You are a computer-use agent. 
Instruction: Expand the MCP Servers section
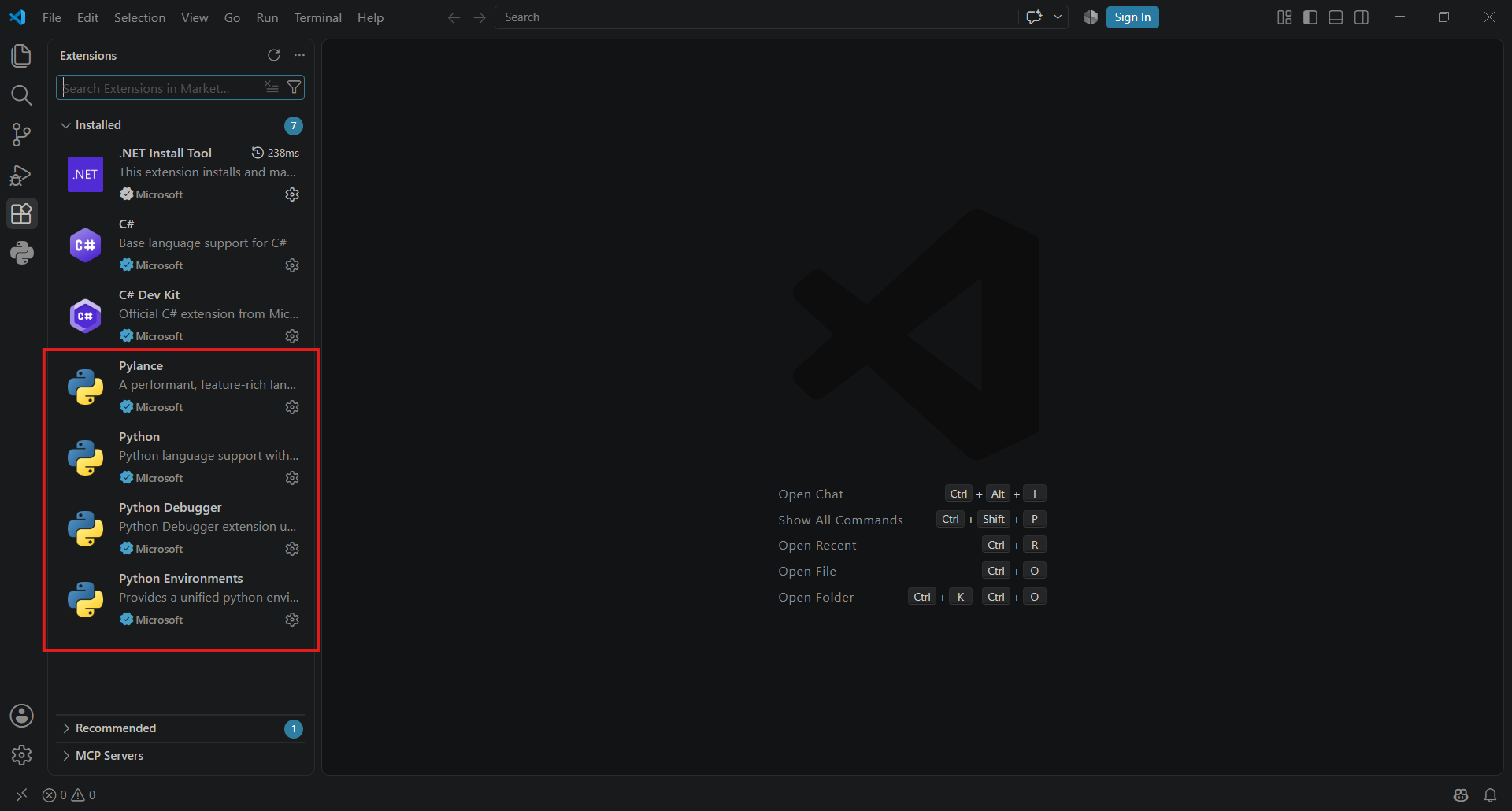pyautogui.click(x=180, y=756)
